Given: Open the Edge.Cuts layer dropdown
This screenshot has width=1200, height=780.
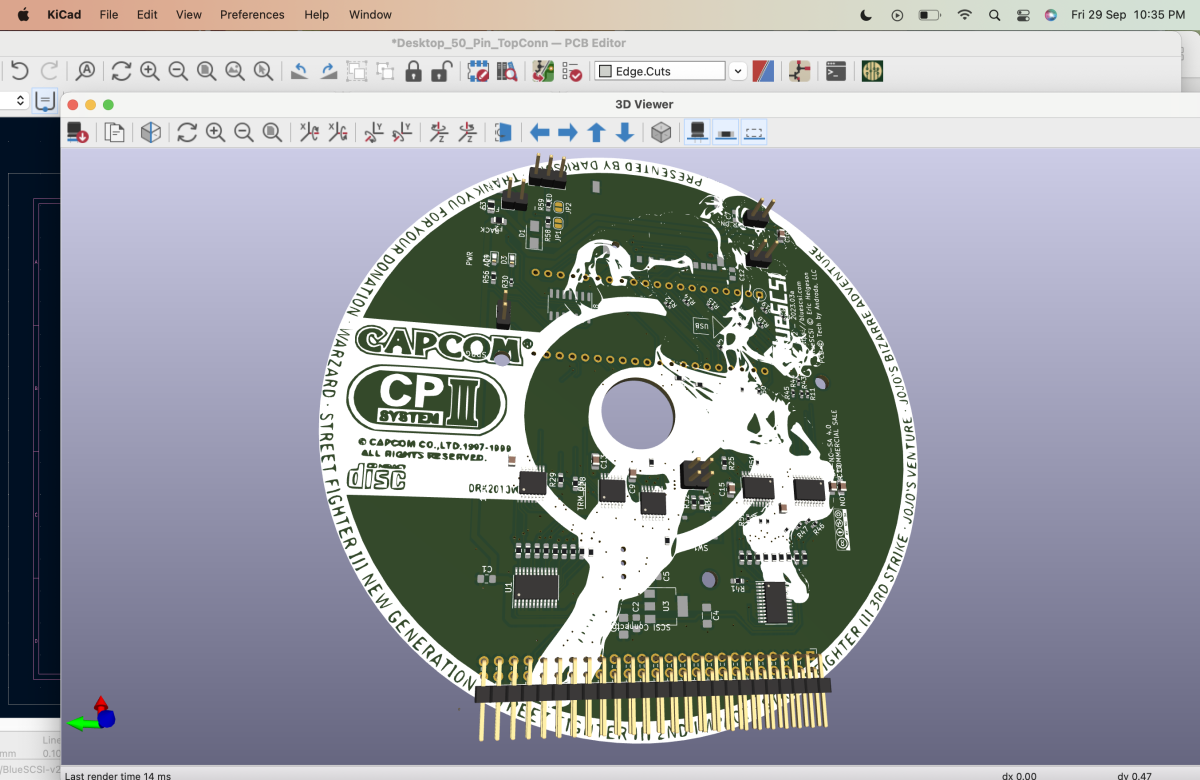Looking at the screenshot, I should coord(671,71).
